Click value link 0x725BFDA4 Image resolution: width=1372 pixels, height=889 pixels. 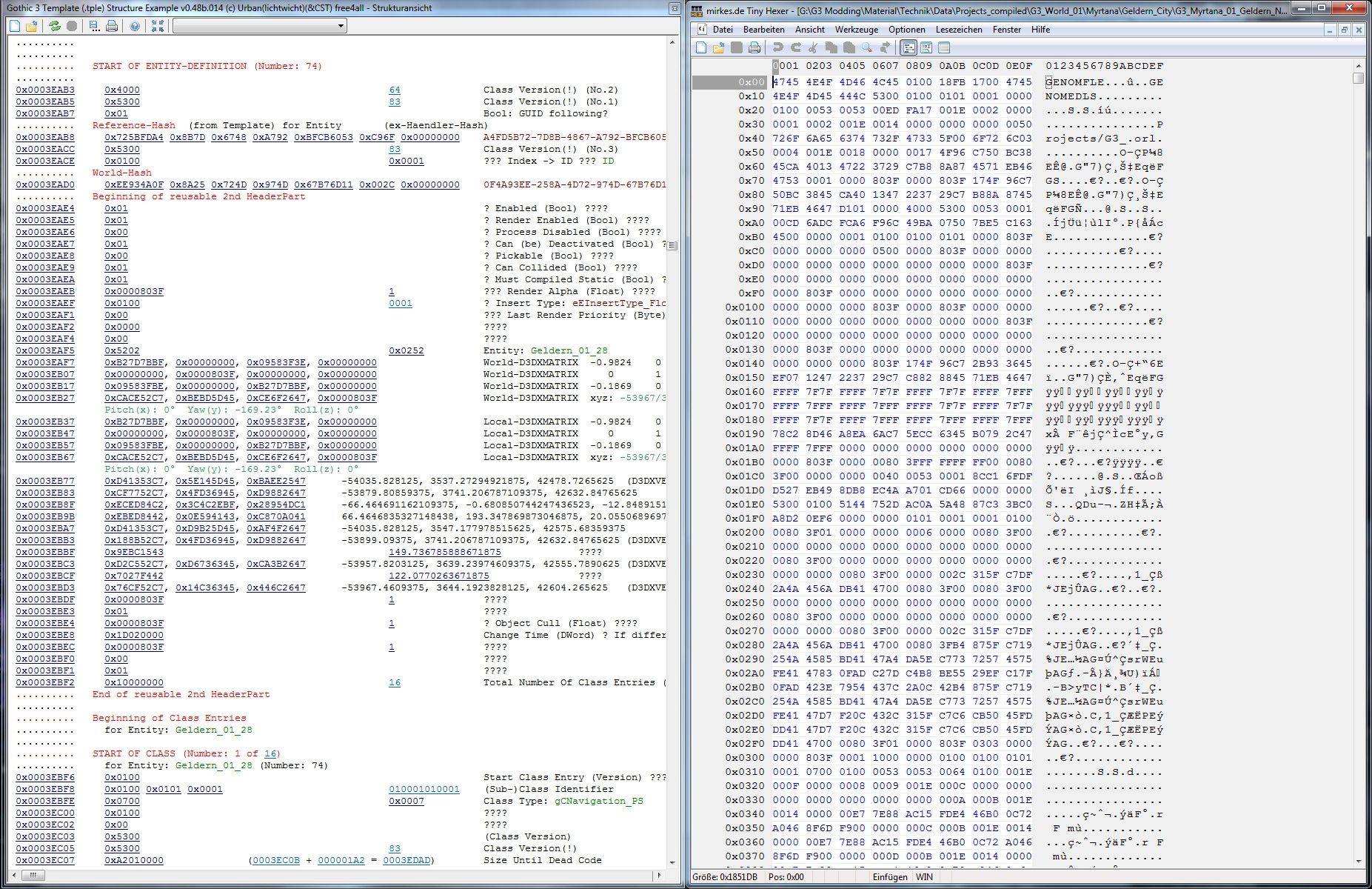tap(134, 137)
